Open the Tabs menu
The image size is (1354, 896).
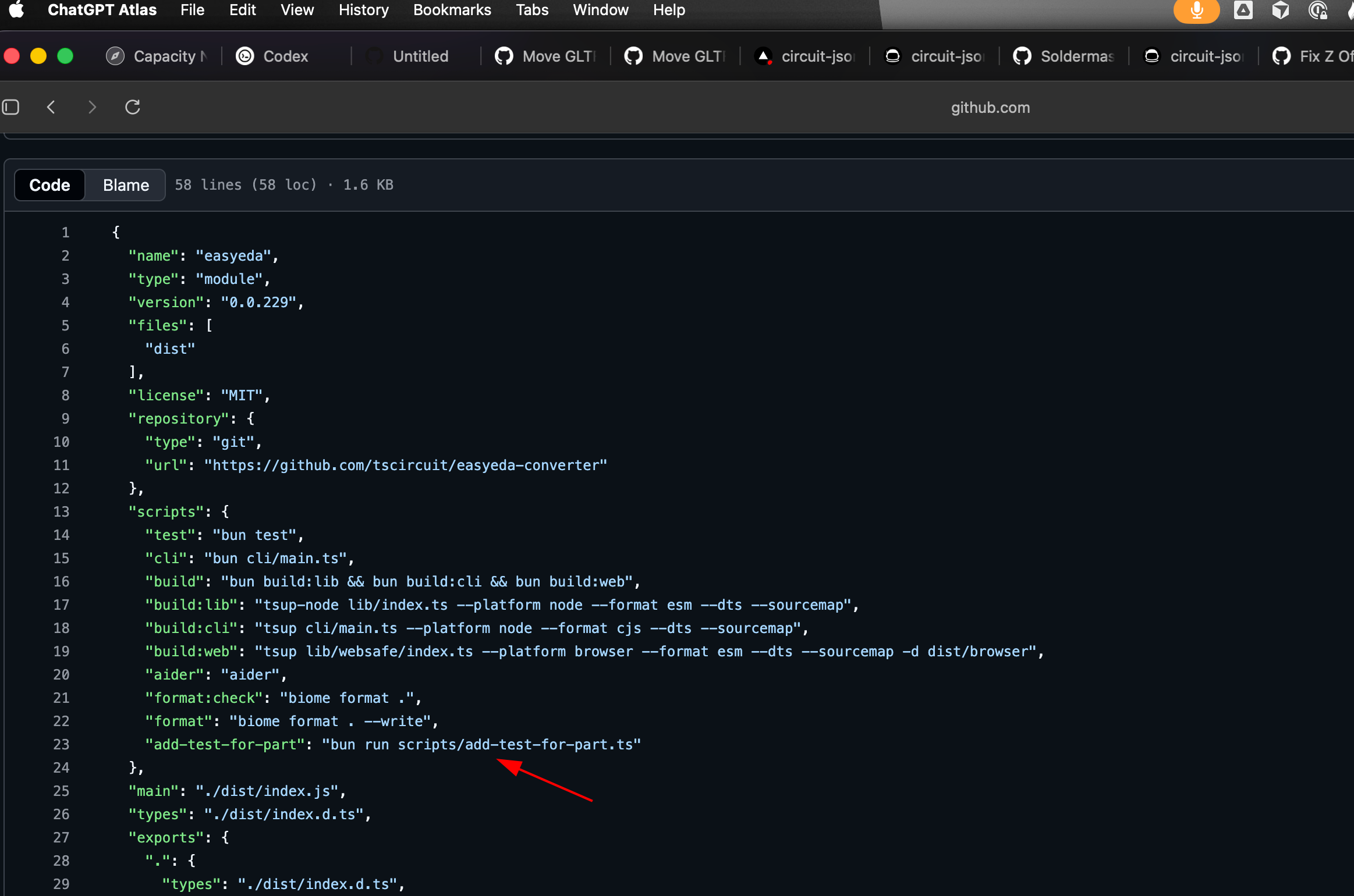(531, 10)
